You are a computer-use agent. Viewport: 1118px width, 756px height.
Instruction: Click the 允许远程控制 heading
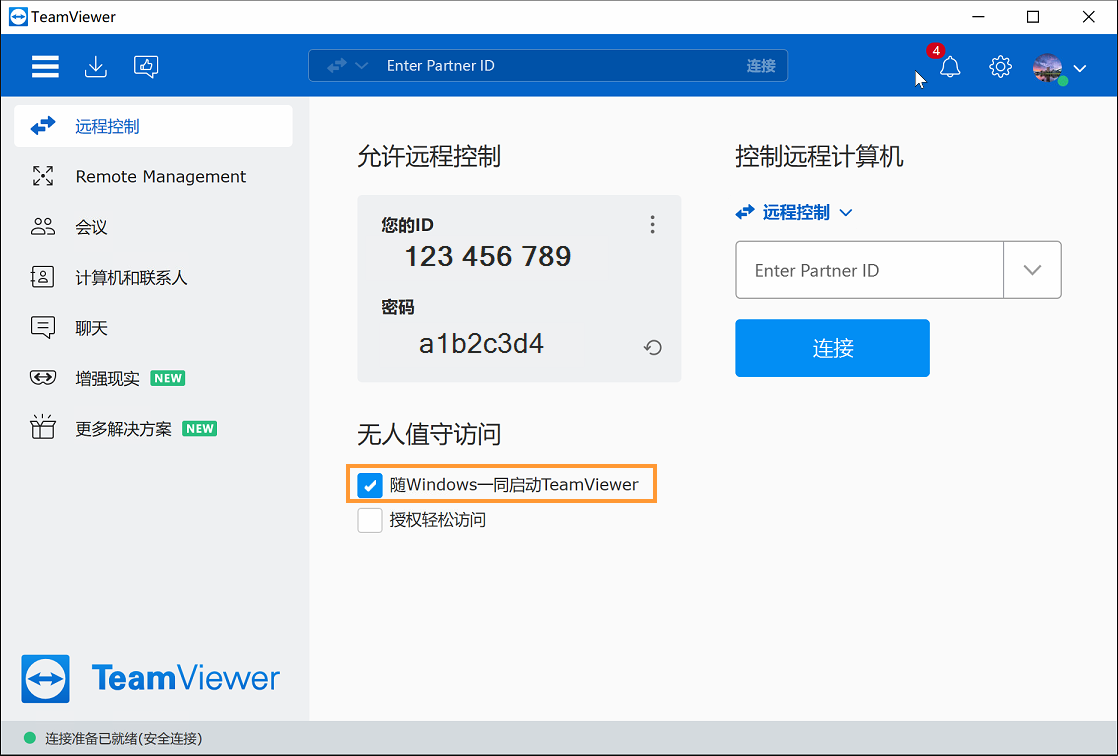pyautogui.click(x=429, y=156)
